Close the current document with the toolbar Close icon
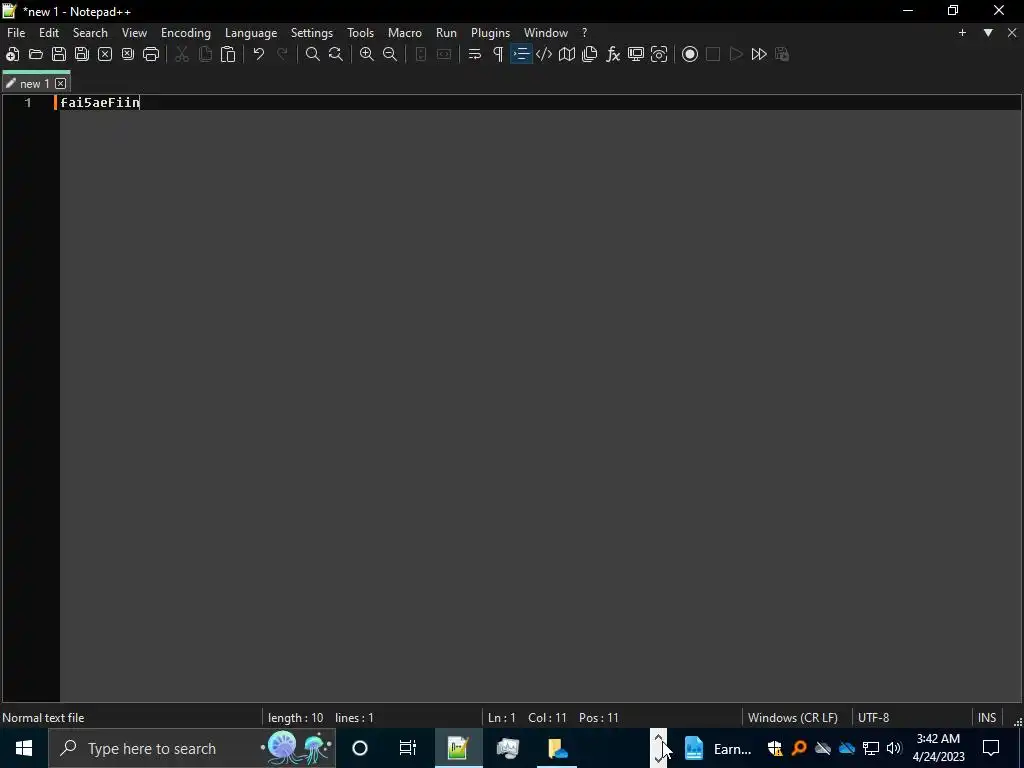The height and width of the screenshot is (768, 1024). click(x=104, y=54)
